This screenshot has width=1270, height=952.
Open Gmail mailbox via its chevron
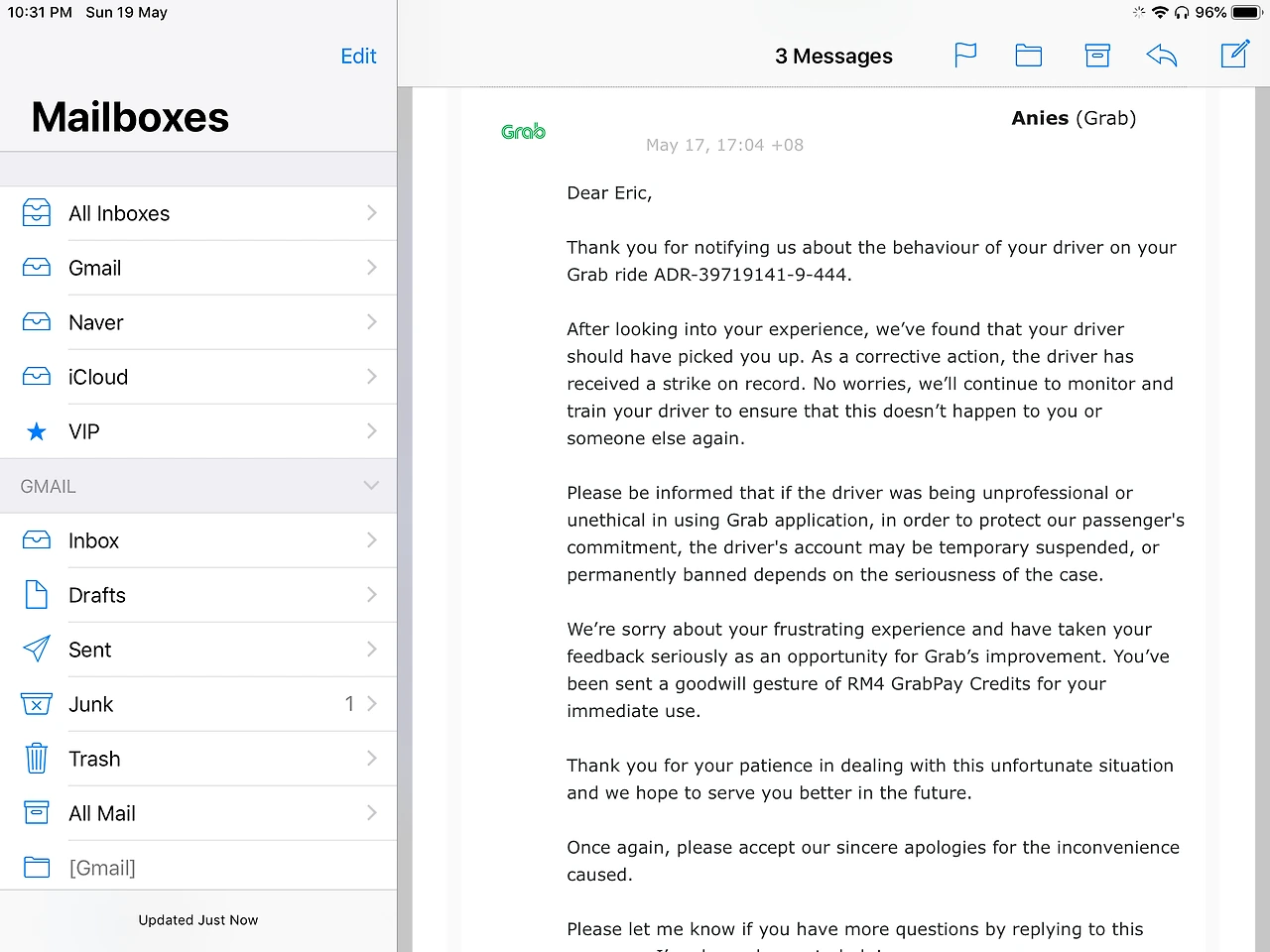[x=372, y=268]
